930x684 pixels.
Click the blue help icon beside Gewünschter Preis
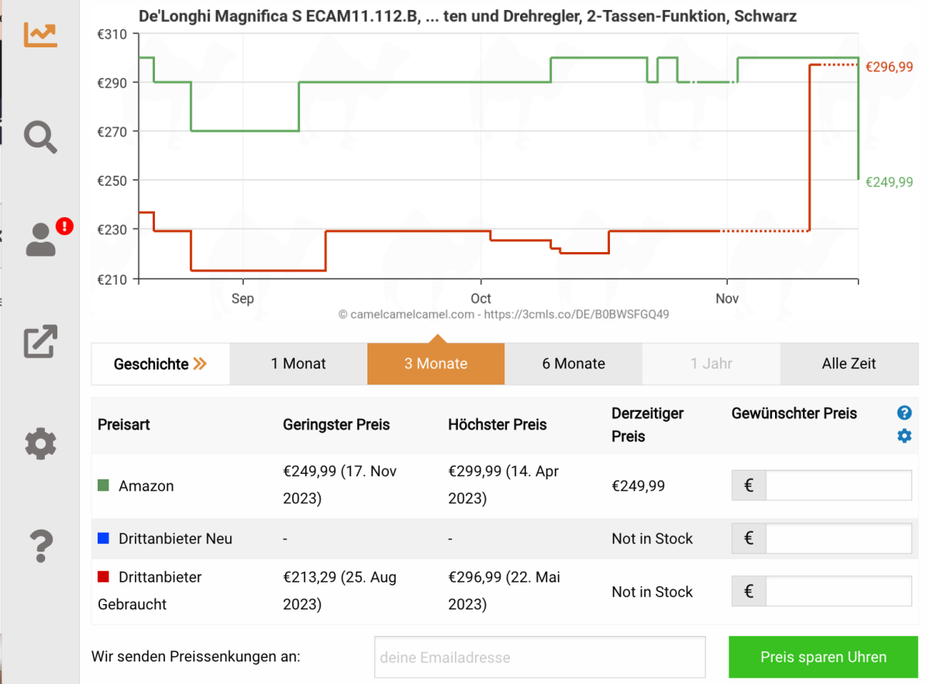click(x=904, y=413)
